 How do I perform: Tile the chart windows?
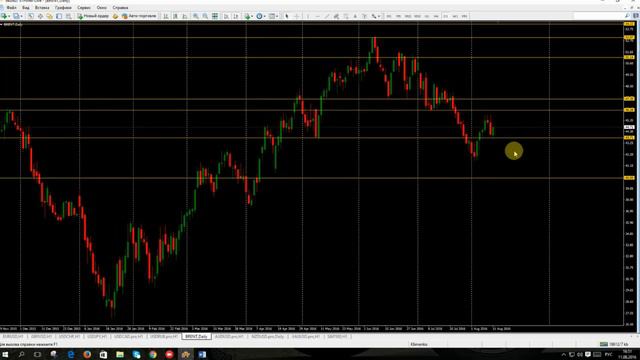[x=215, y=16]
